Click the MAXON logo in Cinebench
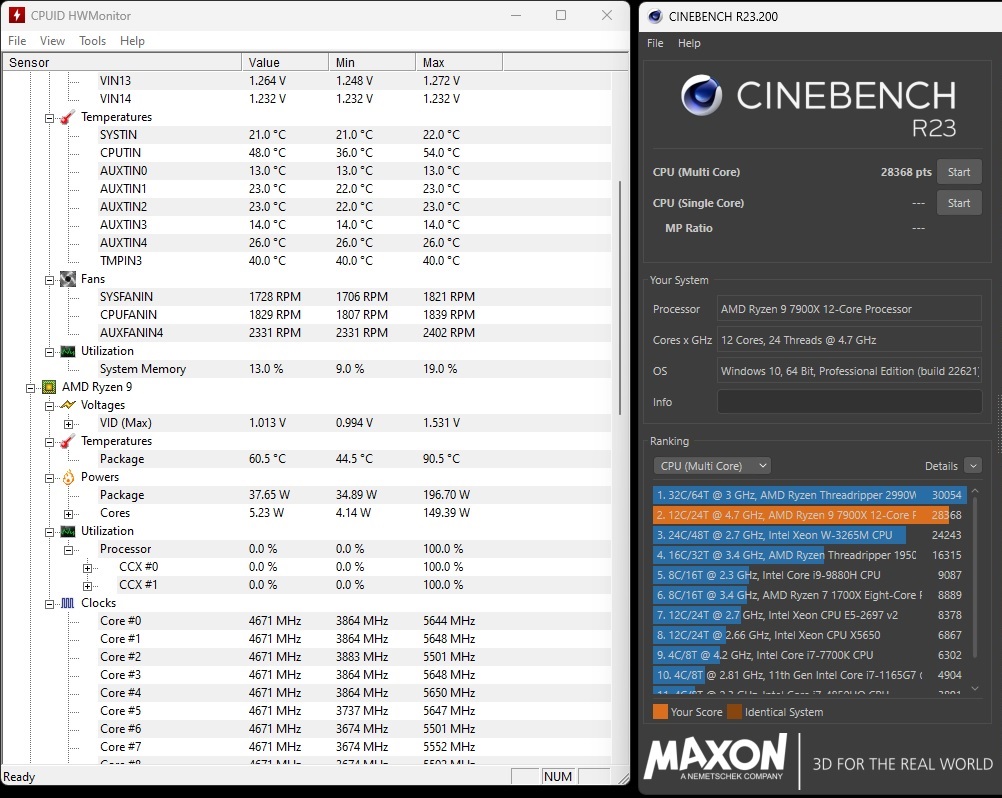The height and width of the screenshot is (798, 1002). 715,756
